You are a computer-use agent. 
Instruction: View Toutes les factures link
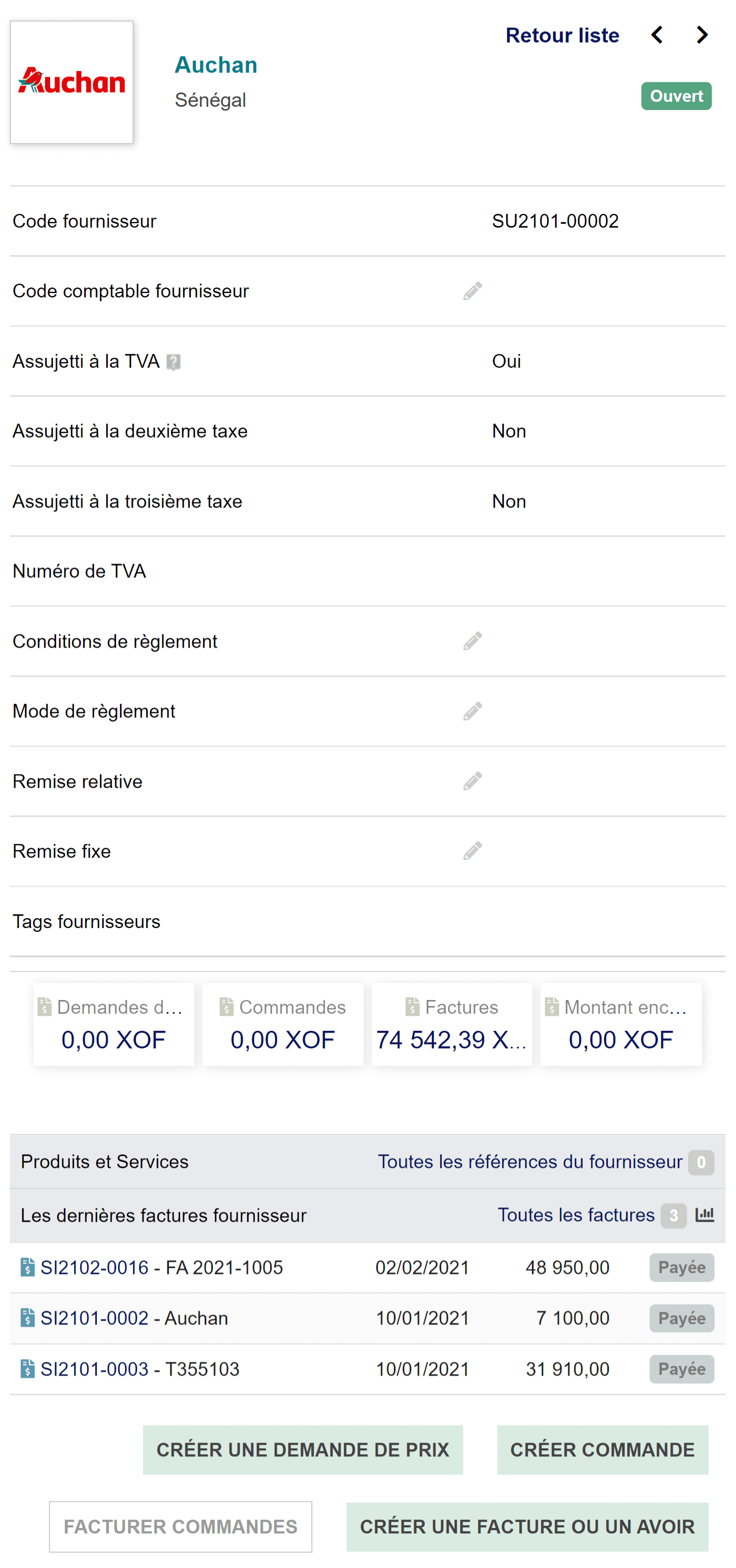pyautogui.click(x=576, y=1215)
